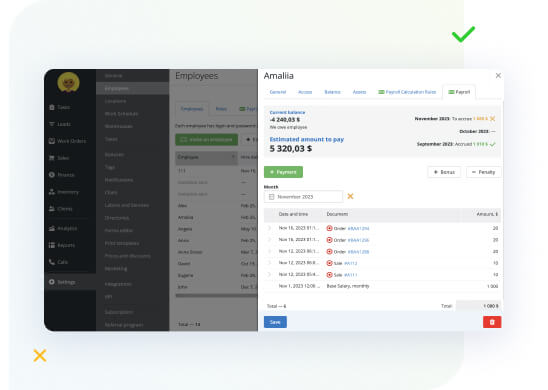Open Reports via its table icon
Viewport: 548px width, 390px height.
click(52, 245)
